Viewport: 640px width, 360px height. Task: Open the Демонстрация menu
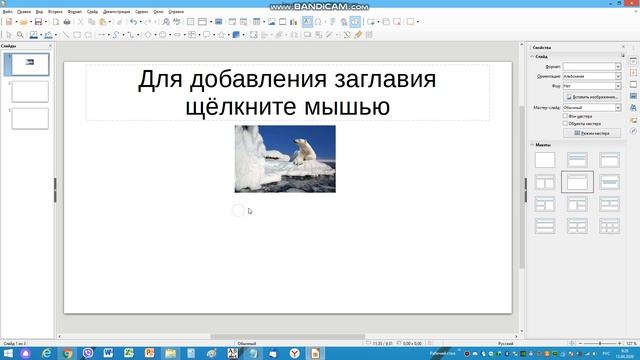tap(117, 12)
